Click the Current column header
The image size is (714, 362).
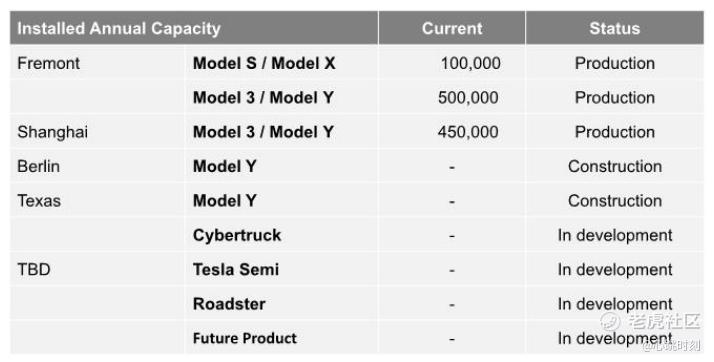click(x=452, y=28)
